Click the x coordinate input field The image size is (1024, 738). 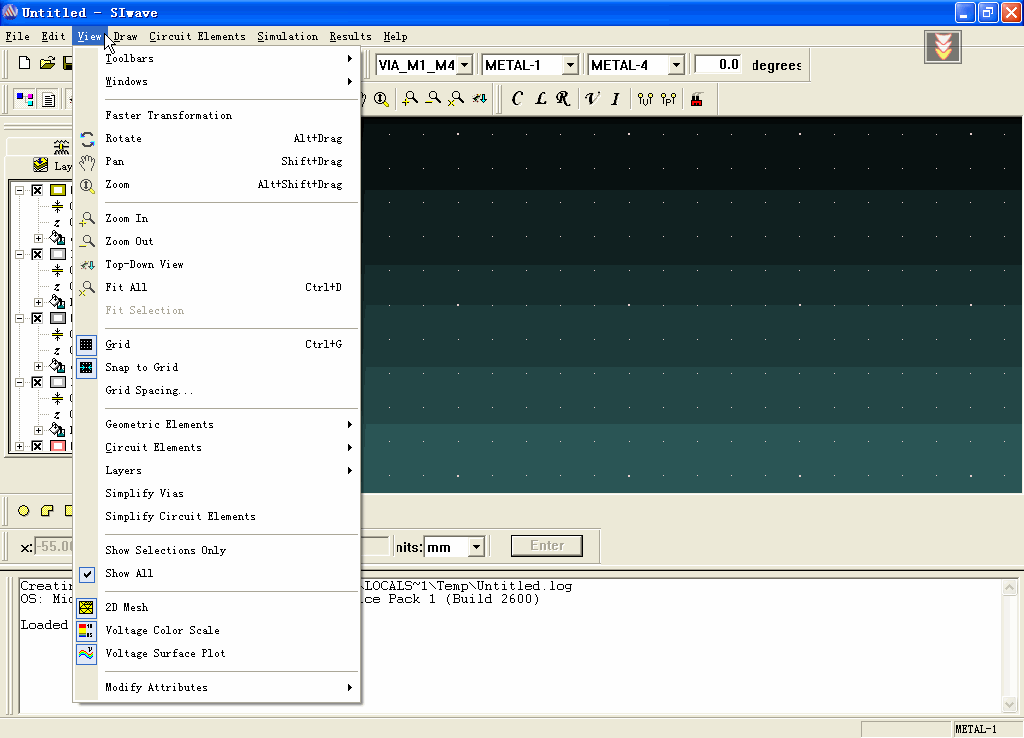[x=54, y=547]
